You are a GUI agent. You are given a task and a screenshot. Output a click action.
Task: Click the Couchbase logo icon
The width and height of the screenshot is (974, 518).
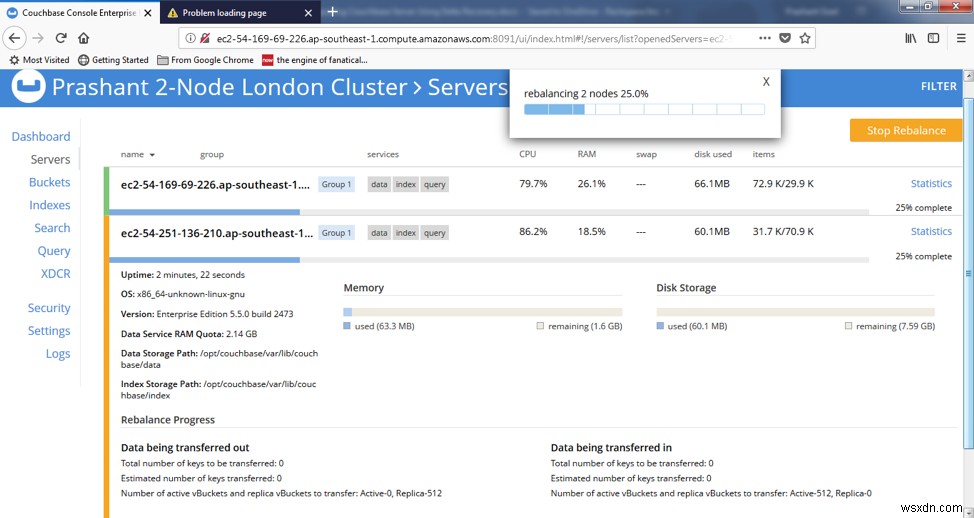[x=29, y=86]
